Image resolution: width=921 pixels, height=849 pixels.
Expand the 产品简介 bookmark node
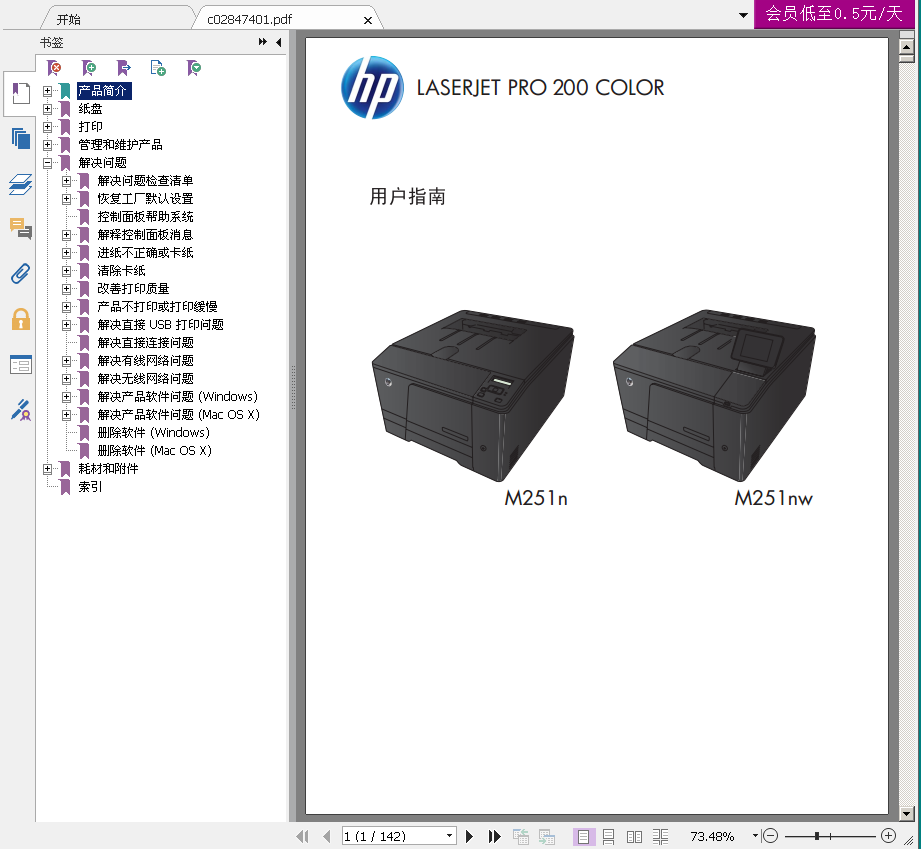pyautogui.click(x=48, y=91)
